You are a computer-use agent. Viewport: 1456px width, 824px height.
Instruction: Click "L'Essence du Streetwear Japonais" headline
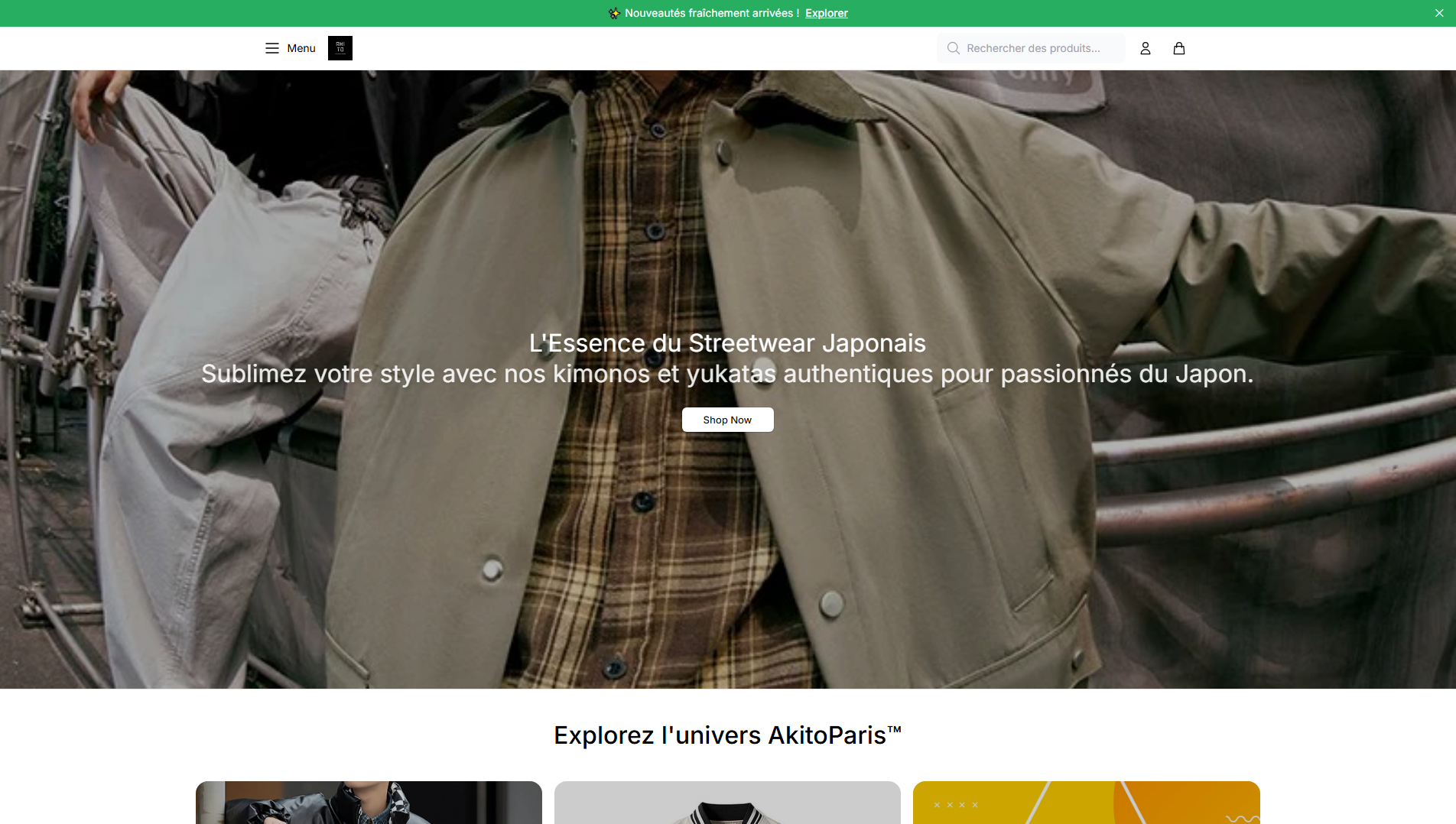point(727,343)
